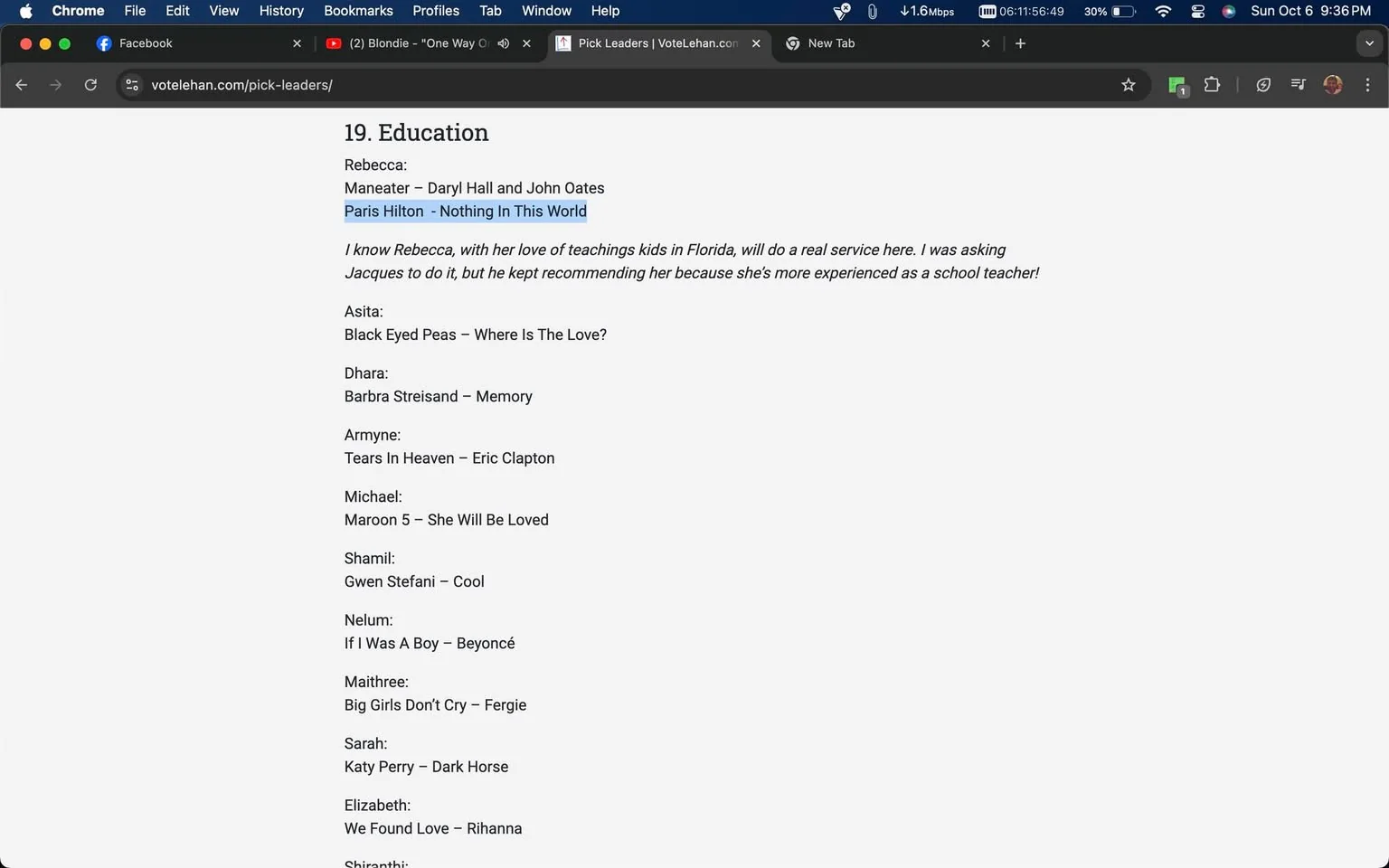Viewport: 1389px width, 868px height.
Task: Open the Window menu
Action: [x=546, y=11]
